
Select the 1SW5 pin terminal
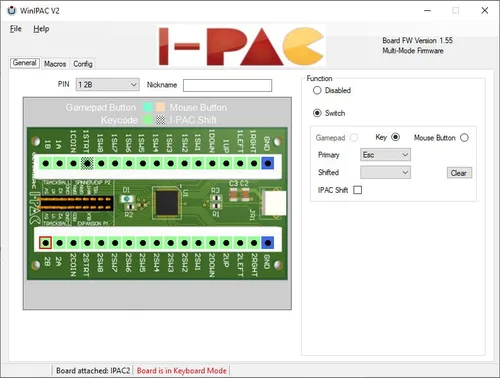click(143, 163)
